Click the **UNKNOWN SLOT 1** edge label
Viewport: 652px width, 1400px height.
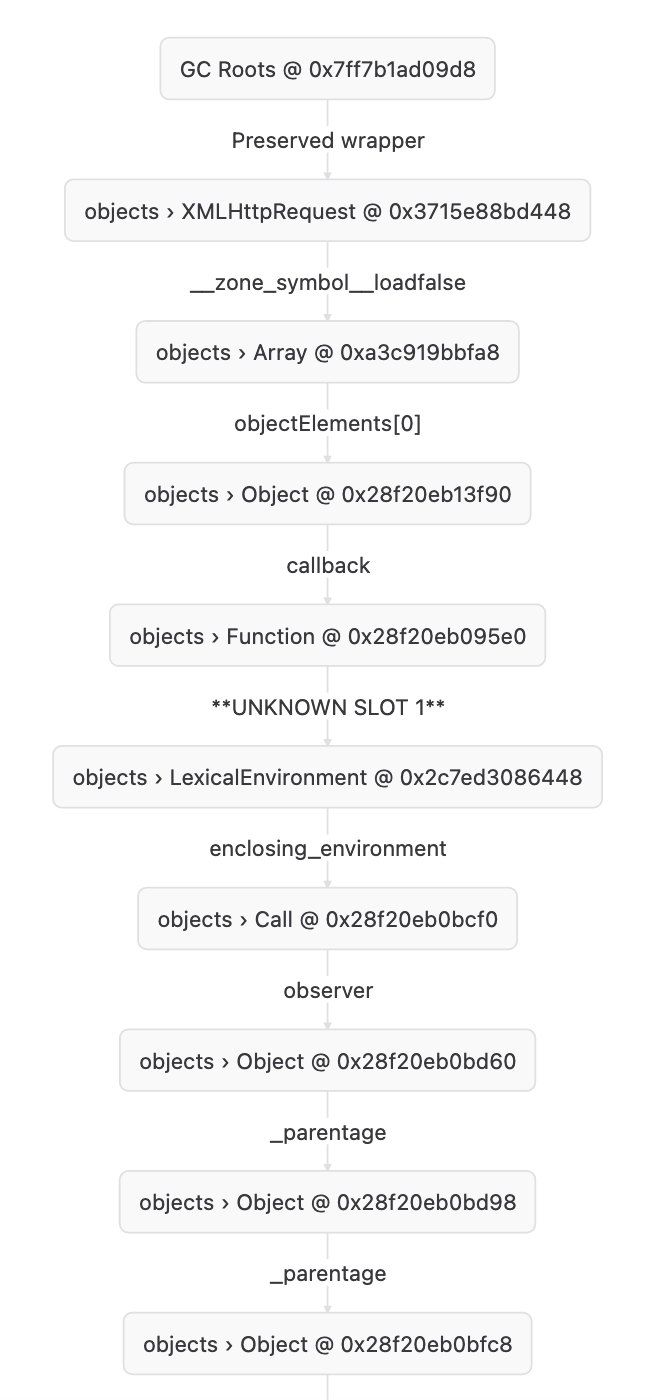pos(328,707)
